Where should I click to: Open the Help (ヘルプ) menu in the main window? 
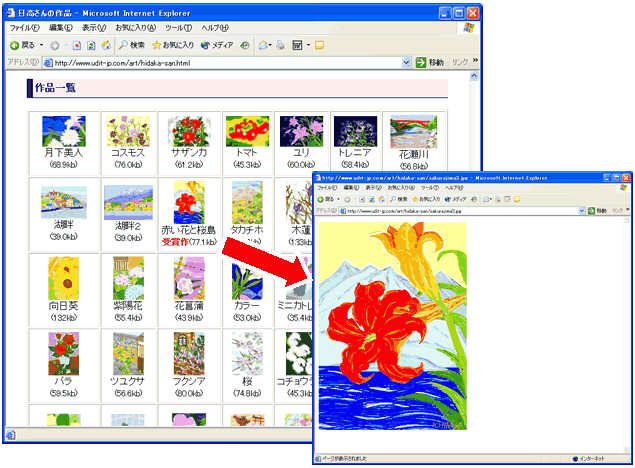point(215,28)
